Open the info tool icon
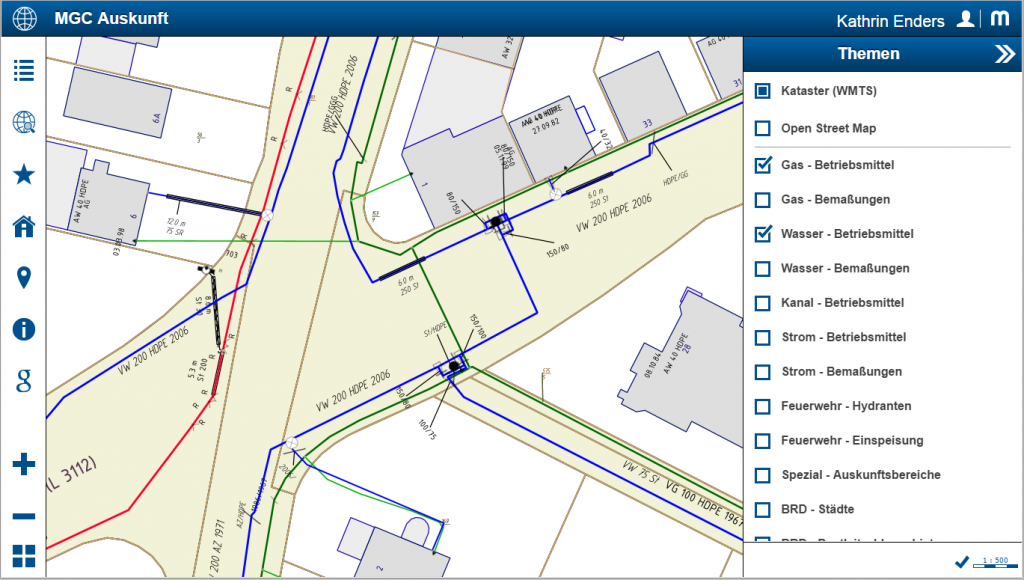 point(24,329)
